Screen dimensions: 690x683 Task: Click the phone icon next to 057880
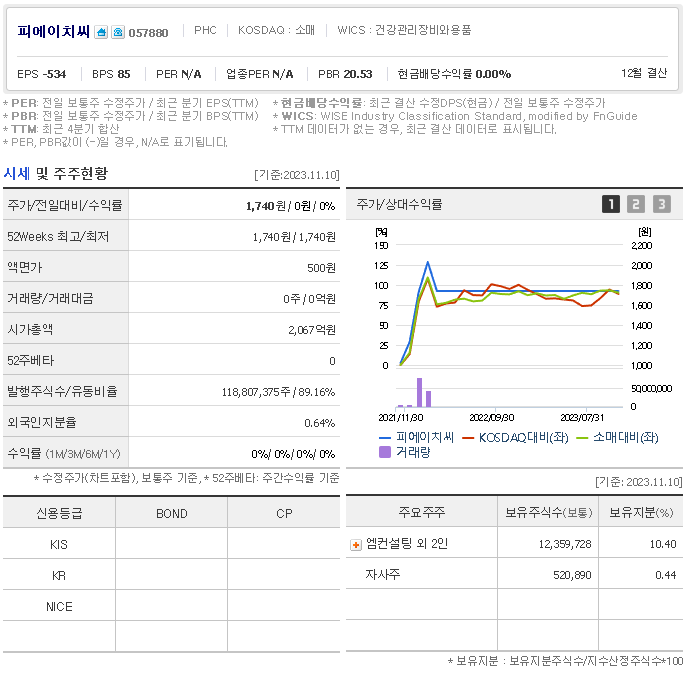[118, 32]
